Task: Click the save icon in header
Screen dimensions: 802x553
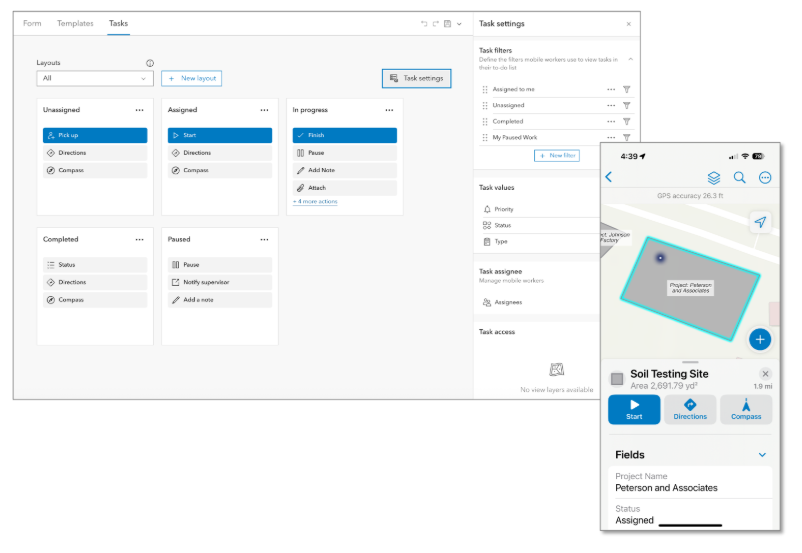Action: click(448, 24)
